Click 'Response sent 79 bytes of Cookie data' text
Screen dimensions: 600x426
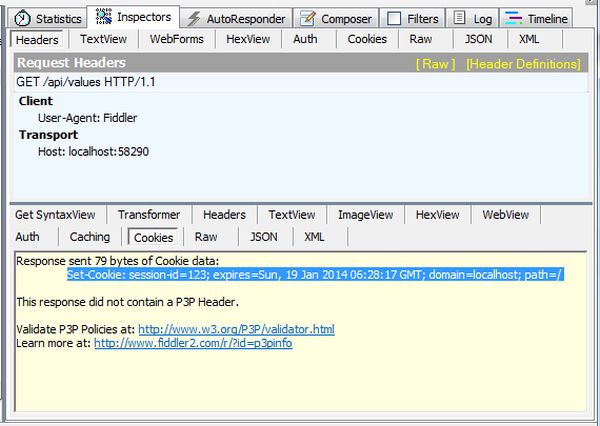pyautogui.click(x=117, y=261)
